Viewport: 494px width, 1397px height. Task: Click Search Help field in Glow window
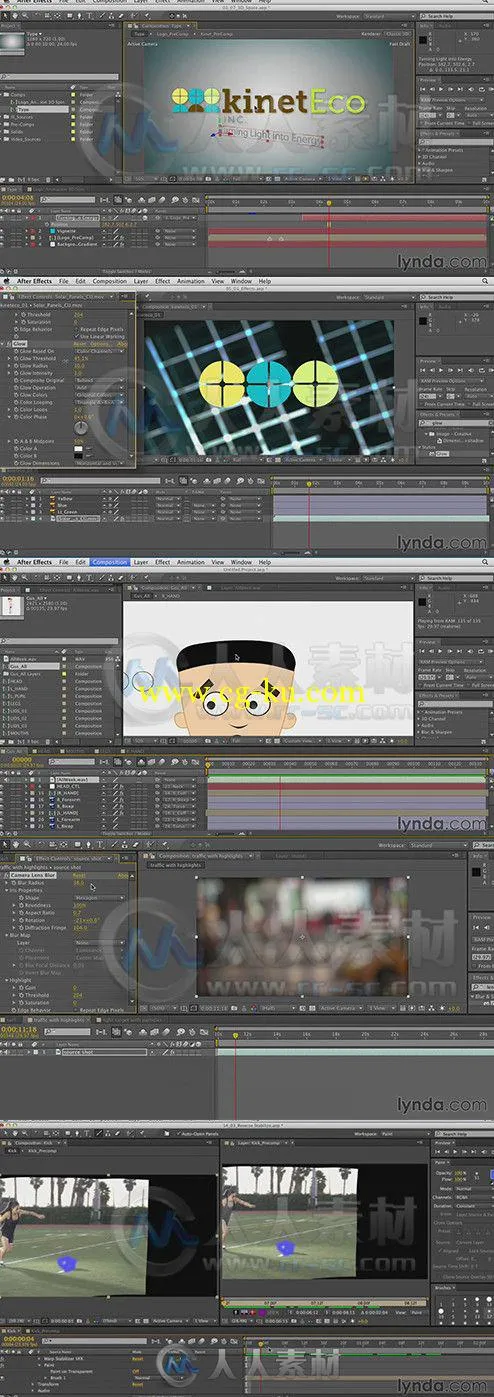[455, 297]
